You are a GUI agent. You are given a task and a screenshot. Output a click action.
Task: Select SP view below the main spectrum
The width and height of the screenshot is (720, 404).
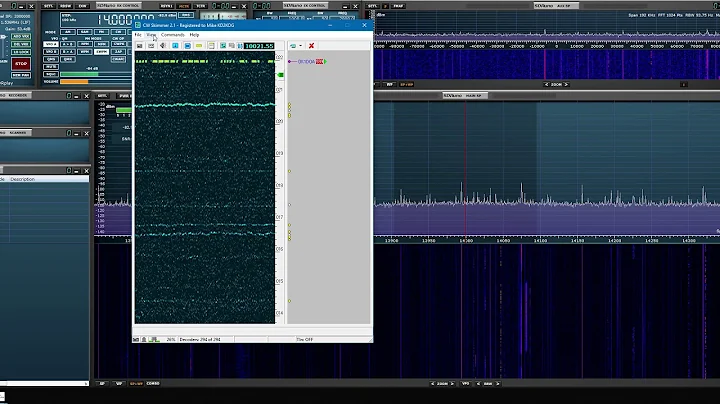tap(102, 383)
